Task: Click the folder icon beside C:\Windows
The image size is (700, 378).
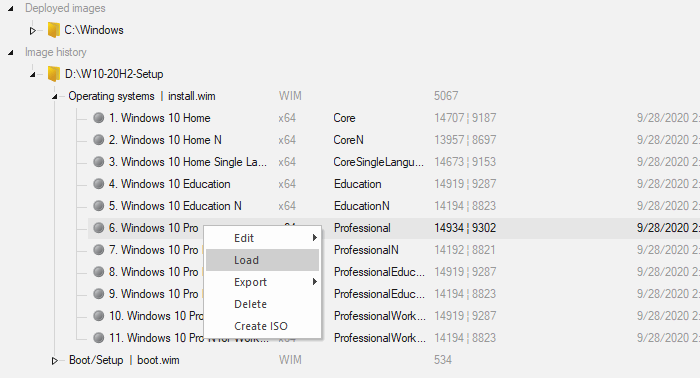Action: [54, 30]
